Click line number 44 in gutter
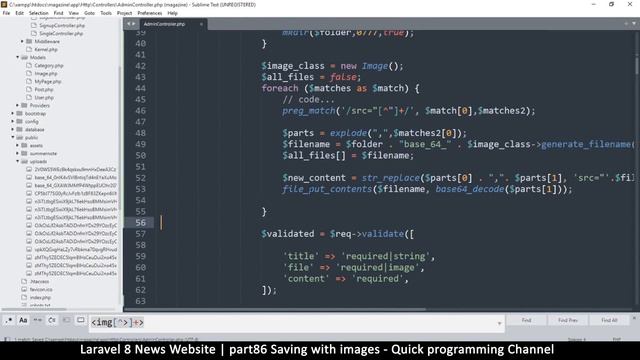The image size is (640, 360). 140,88
